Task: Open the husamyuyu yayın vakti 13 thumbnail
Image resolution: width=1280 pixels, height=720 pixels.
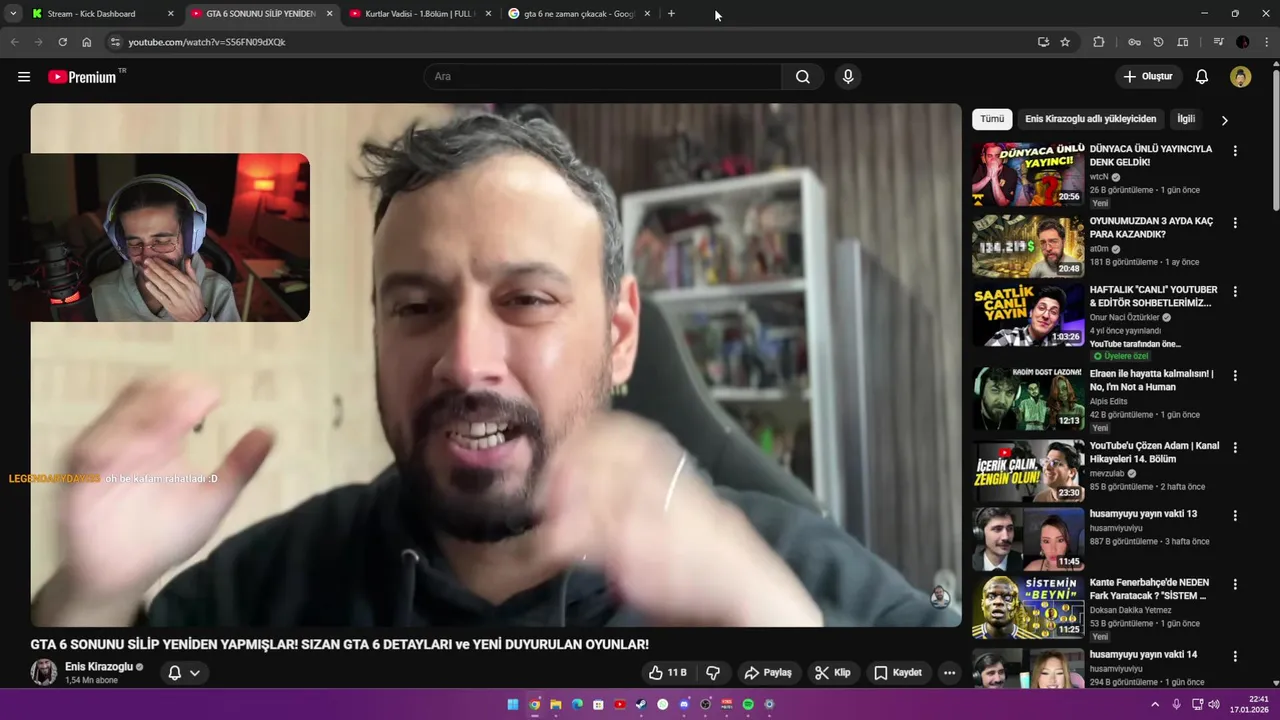Action: [x=1028, y=539]
